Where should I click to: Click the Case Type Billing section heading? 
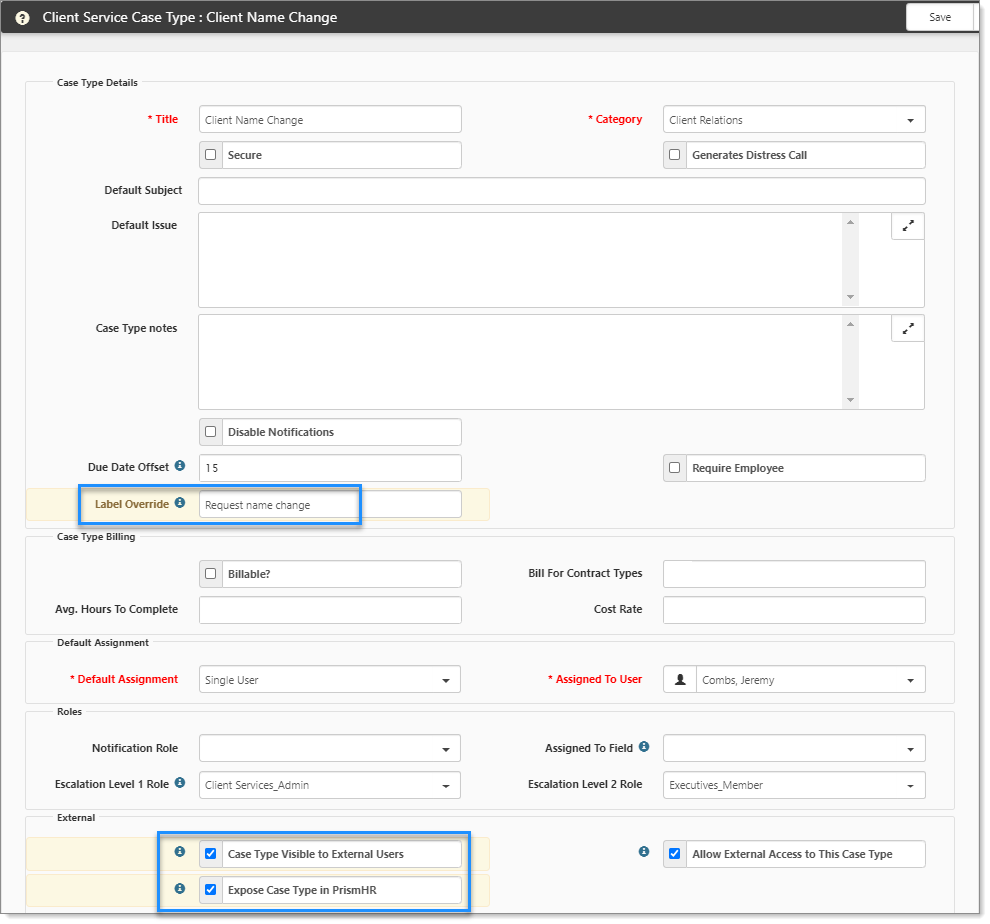point(96,537)
